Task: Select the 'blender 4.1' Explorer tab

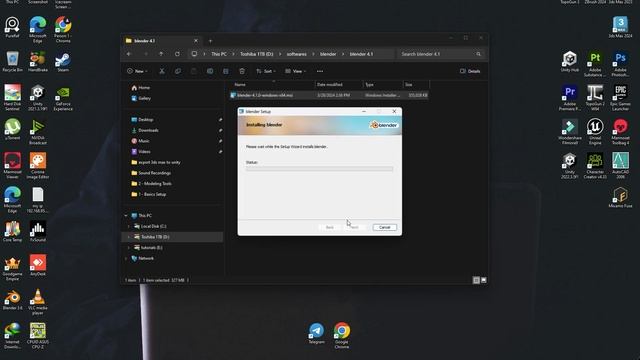Action: pyautogui.click(x=162, y=41)
